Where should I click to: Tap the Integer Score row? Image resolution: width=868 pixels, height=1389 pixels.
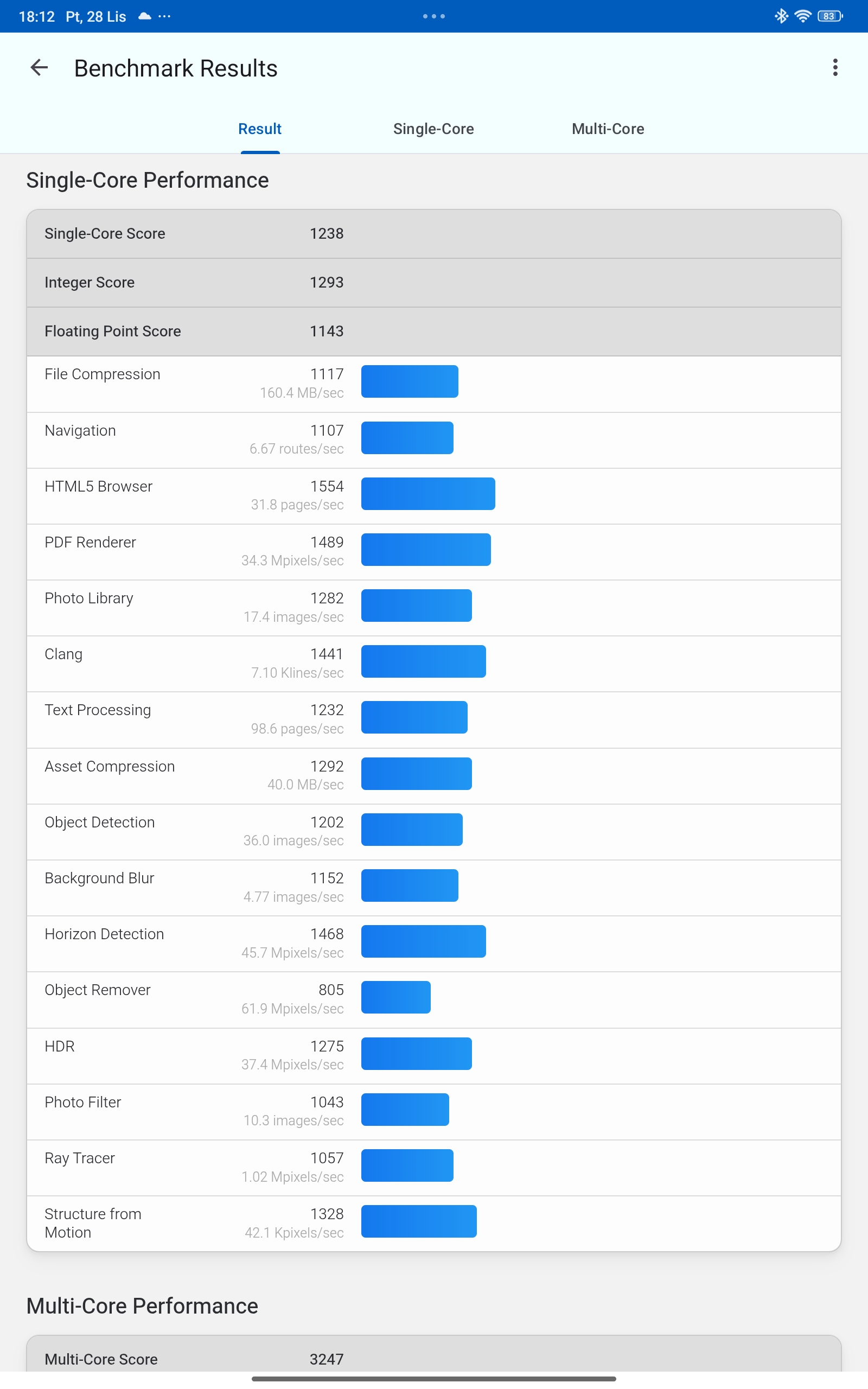click(433, 282)
